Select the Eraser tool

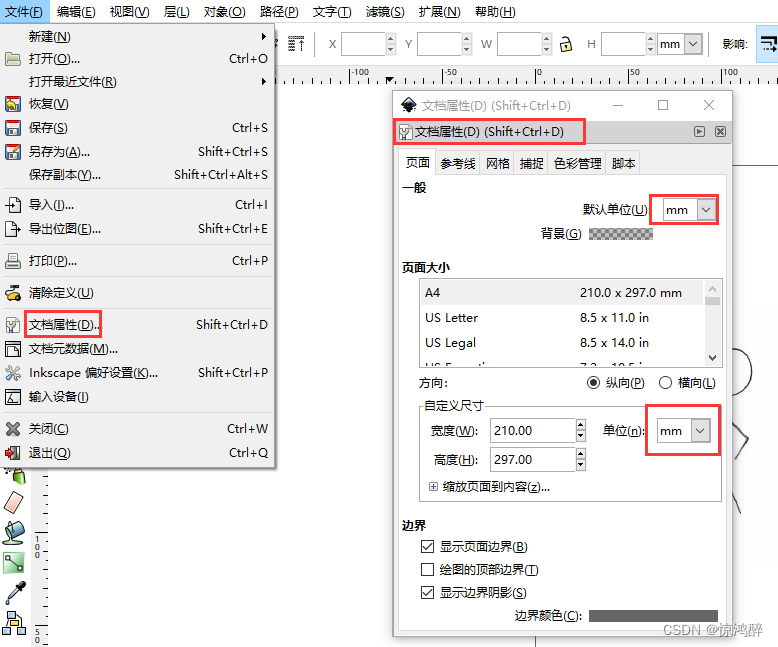tap(13, 503)
